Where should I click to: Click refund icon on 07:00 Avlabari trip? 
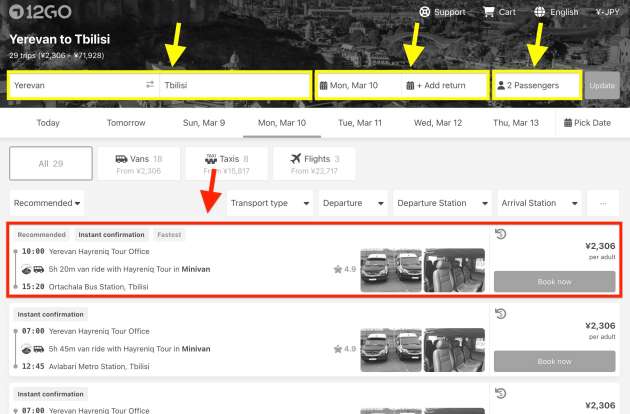(x=500, y=314)
